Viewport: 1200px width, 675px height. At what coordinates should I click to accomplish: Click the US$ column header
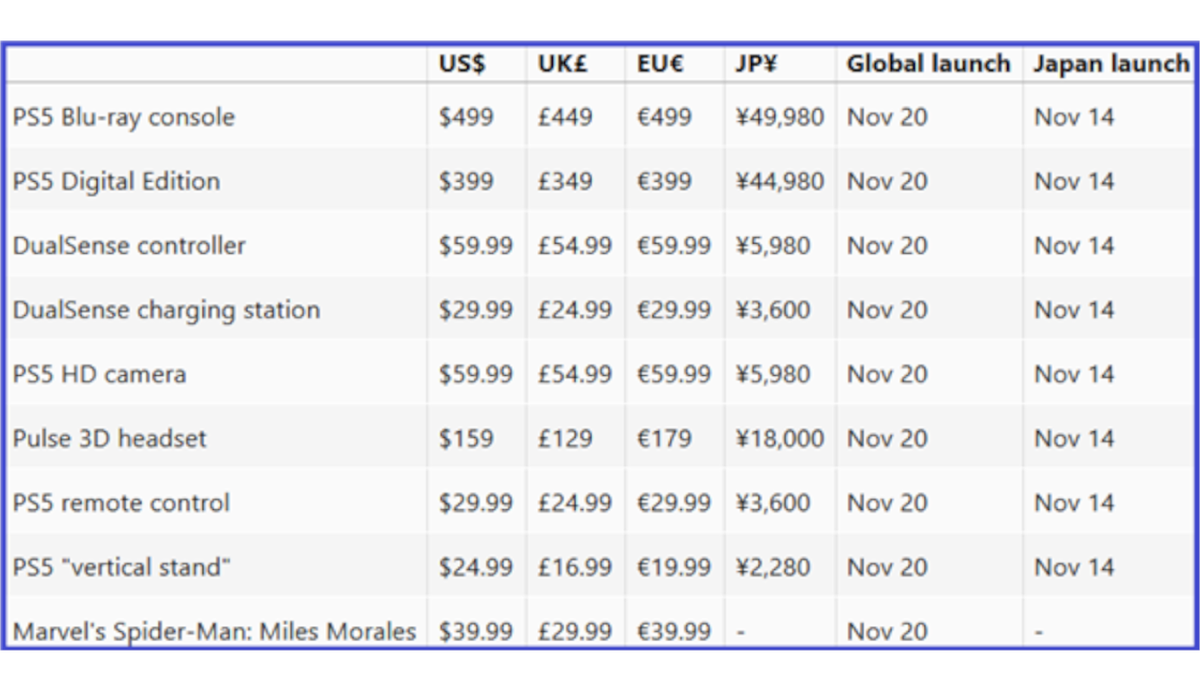pos(462,64)
